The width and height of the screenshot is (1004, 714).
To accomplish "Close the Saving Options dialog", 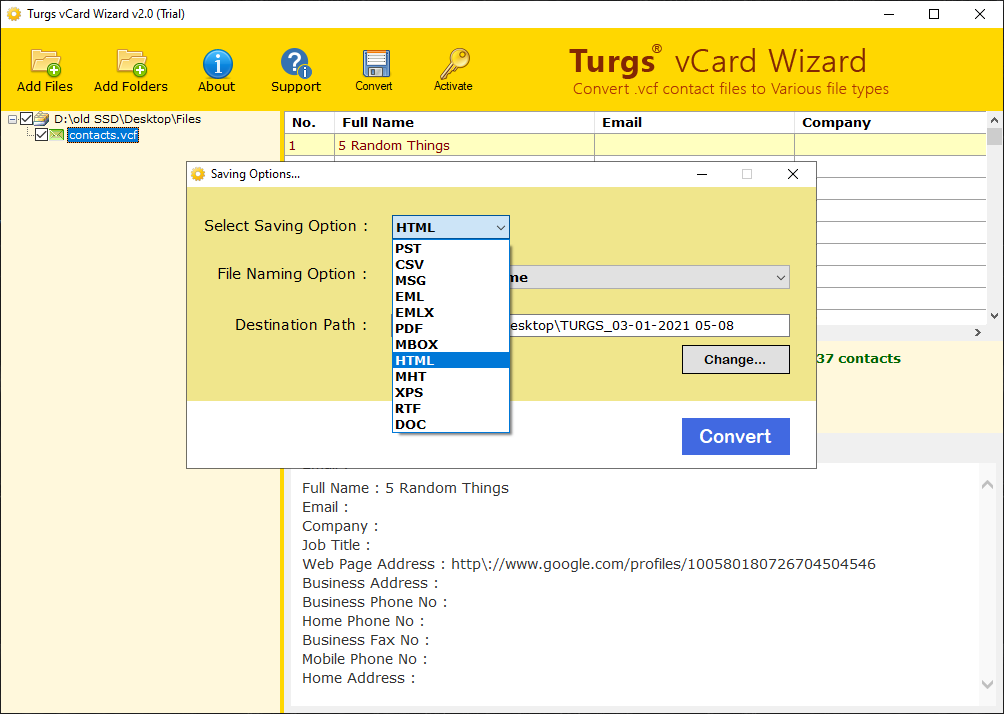I will pyautogui.click(x=793, y=174).
